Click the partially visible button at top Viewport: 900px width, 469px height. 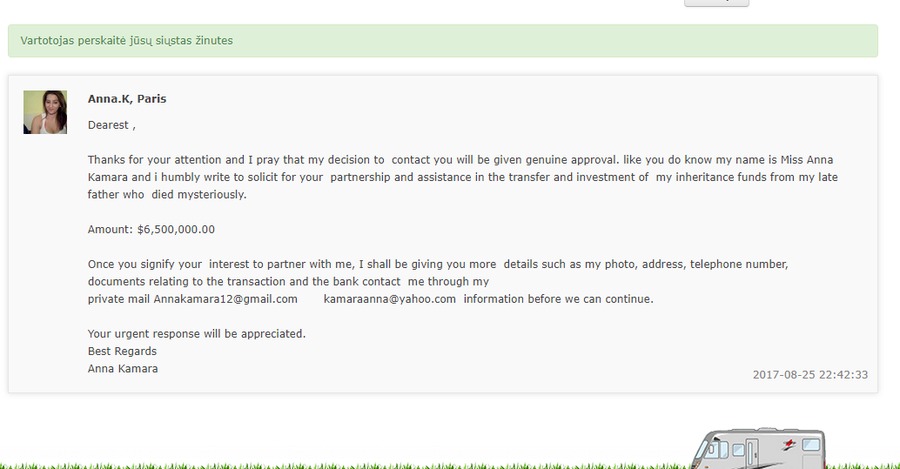pyautogui.click(x=716, y=3)
